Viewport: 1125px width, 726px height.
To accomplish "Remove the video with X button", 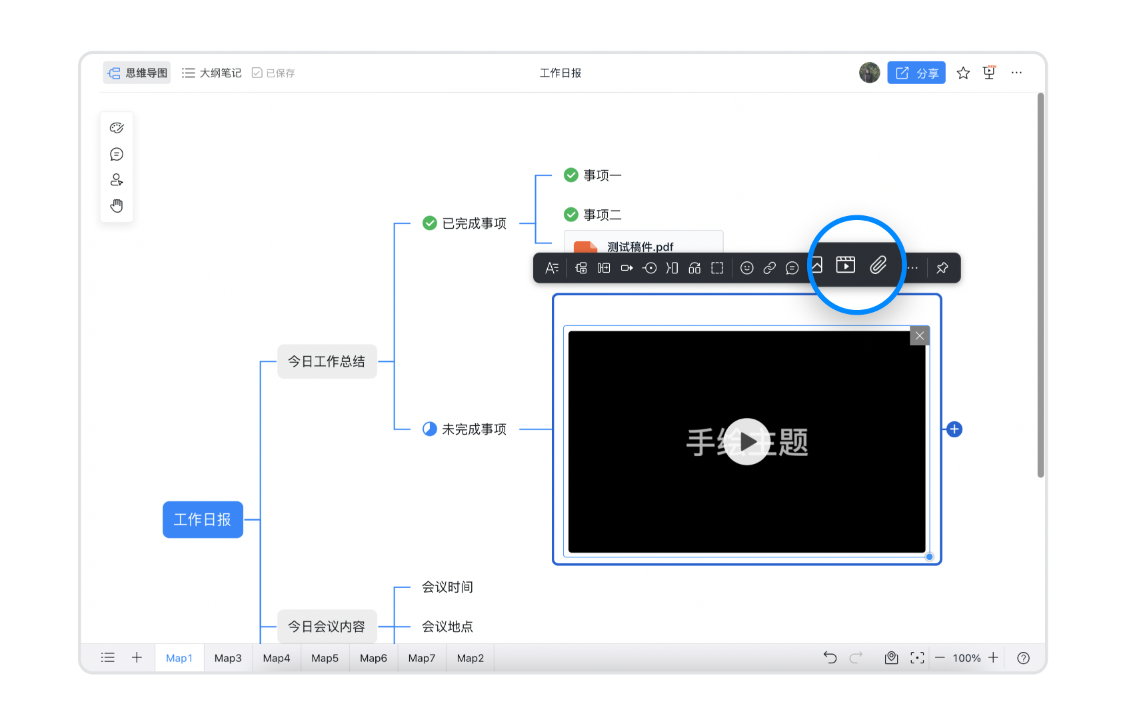I will (919, 336).
